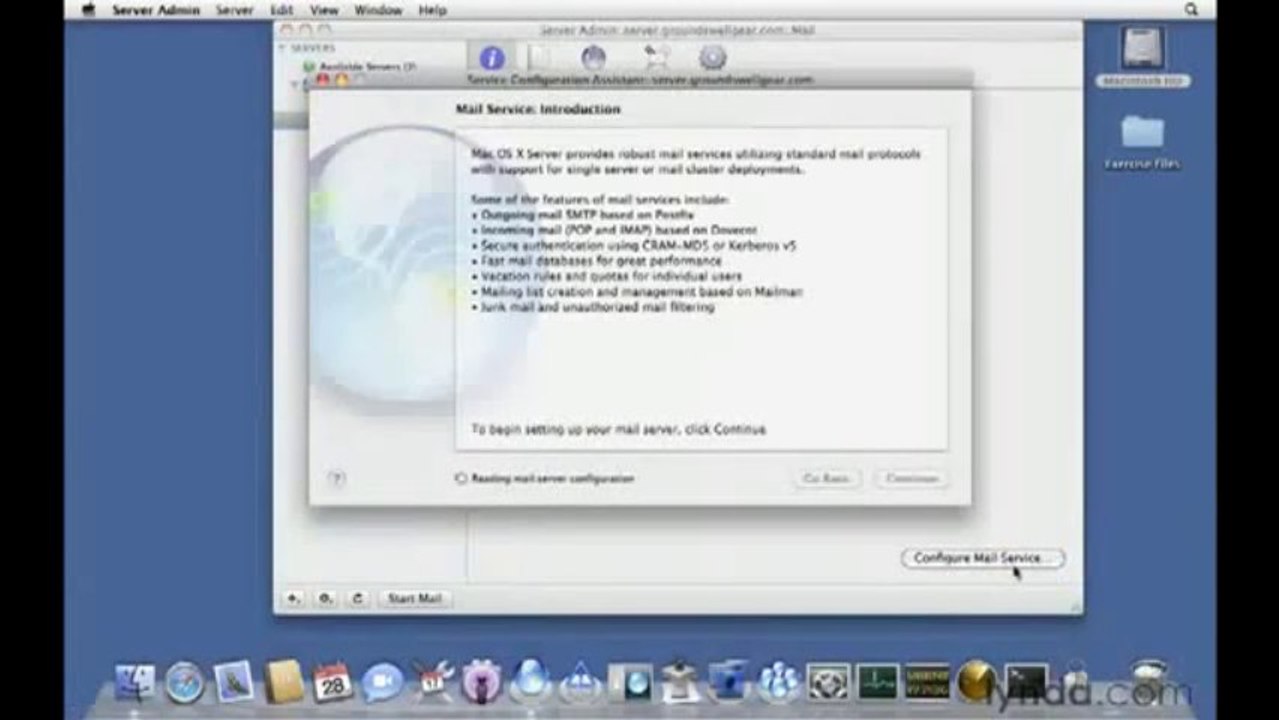Open the Edit menu
Viewport: 1279px width, 720px height.
[282, 10]
